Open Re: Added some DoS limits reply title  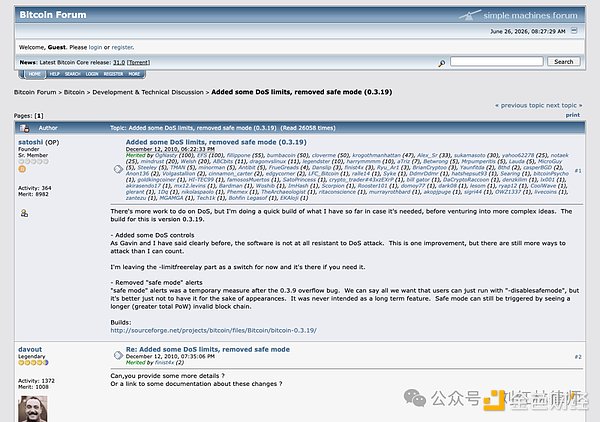208,349
